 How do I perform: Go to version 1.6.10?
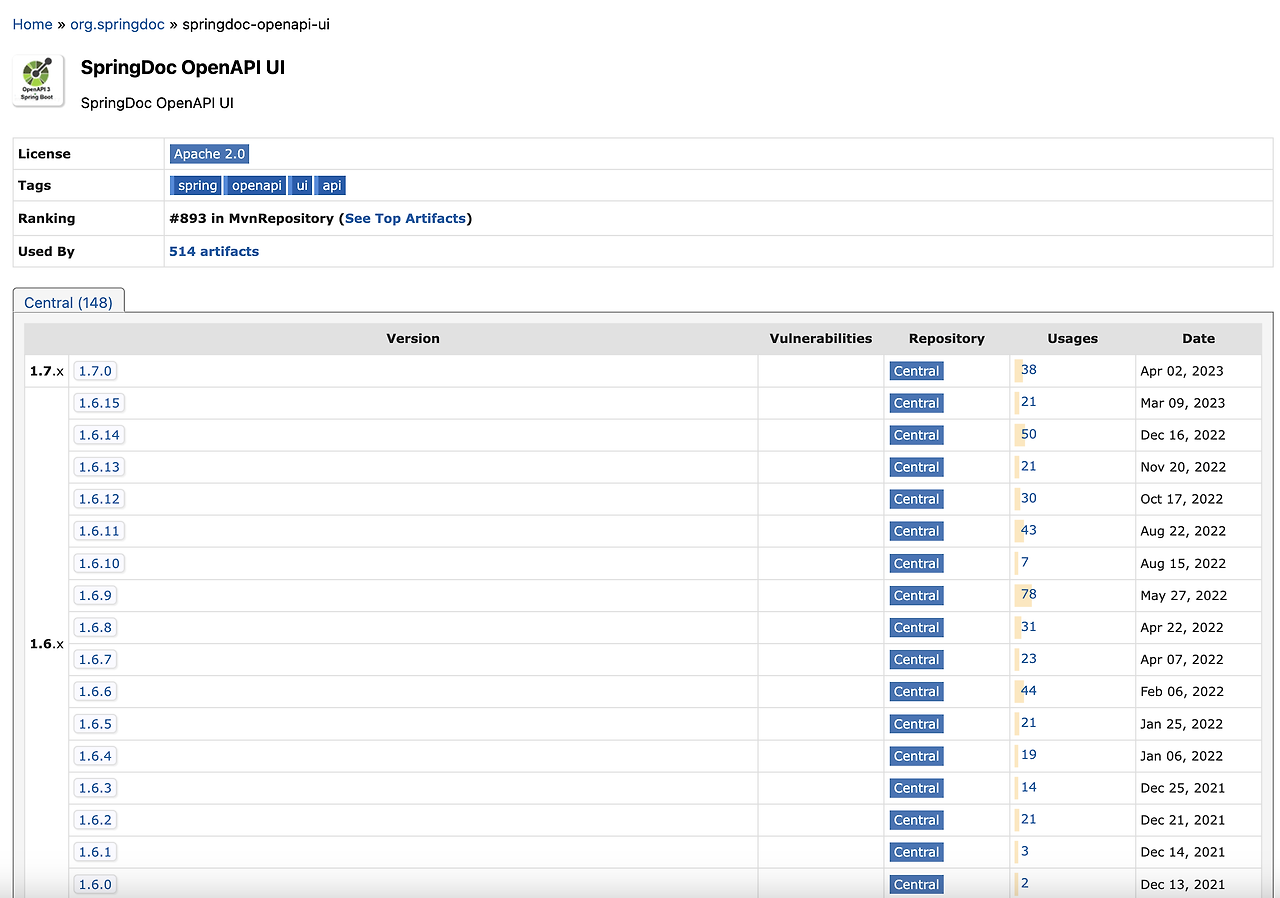pos(99,563)
